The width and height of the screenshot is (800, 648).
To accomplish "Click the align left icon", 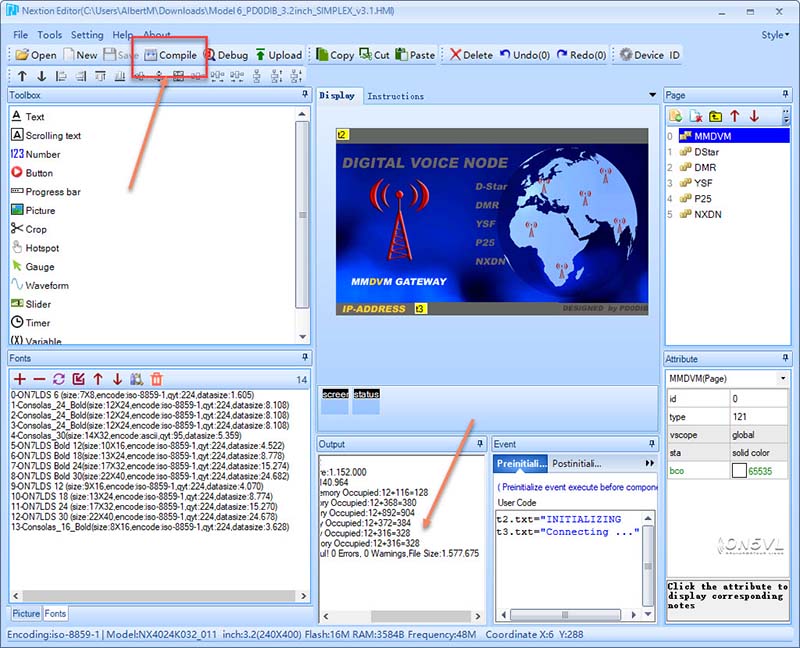I will [x=61, y=77].
